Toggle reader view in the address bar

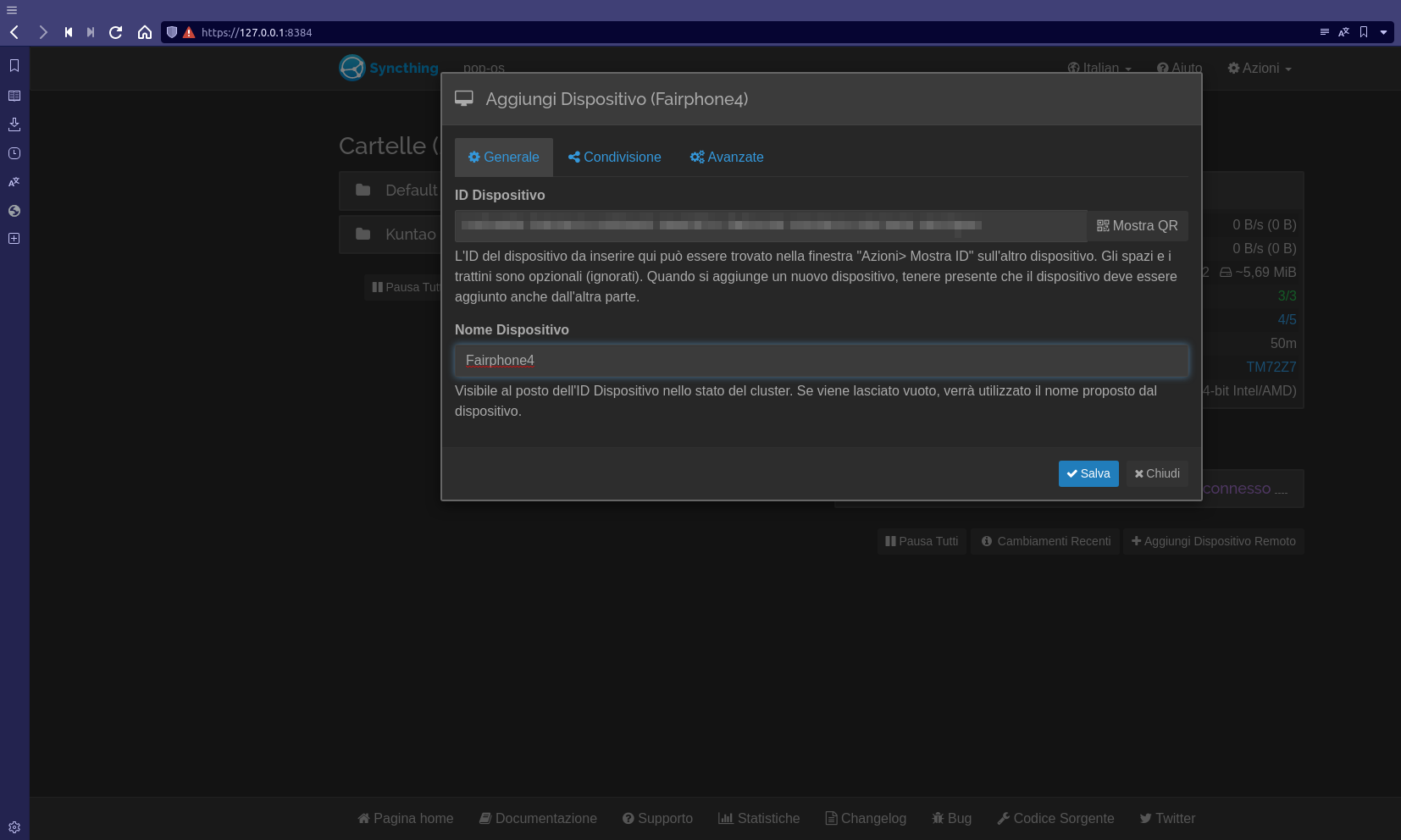click(1325, 32)
